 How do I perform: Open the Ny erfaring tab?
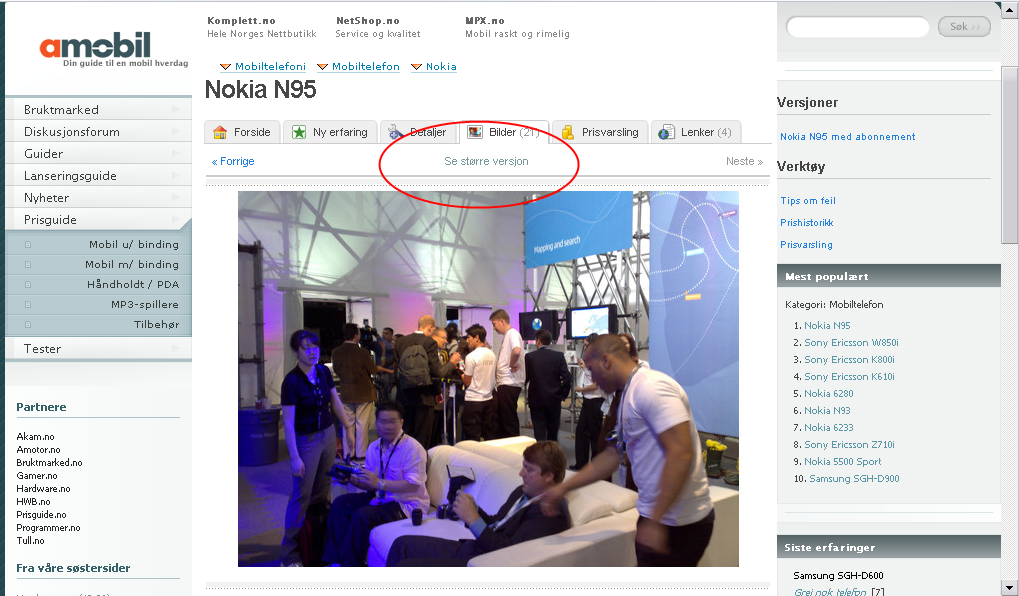click(331, 132)
